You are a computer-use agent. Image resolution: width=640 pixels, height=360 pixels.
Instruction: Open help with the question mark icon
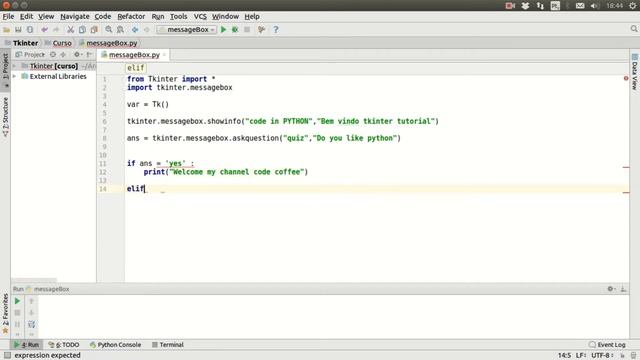pos(276,29)
